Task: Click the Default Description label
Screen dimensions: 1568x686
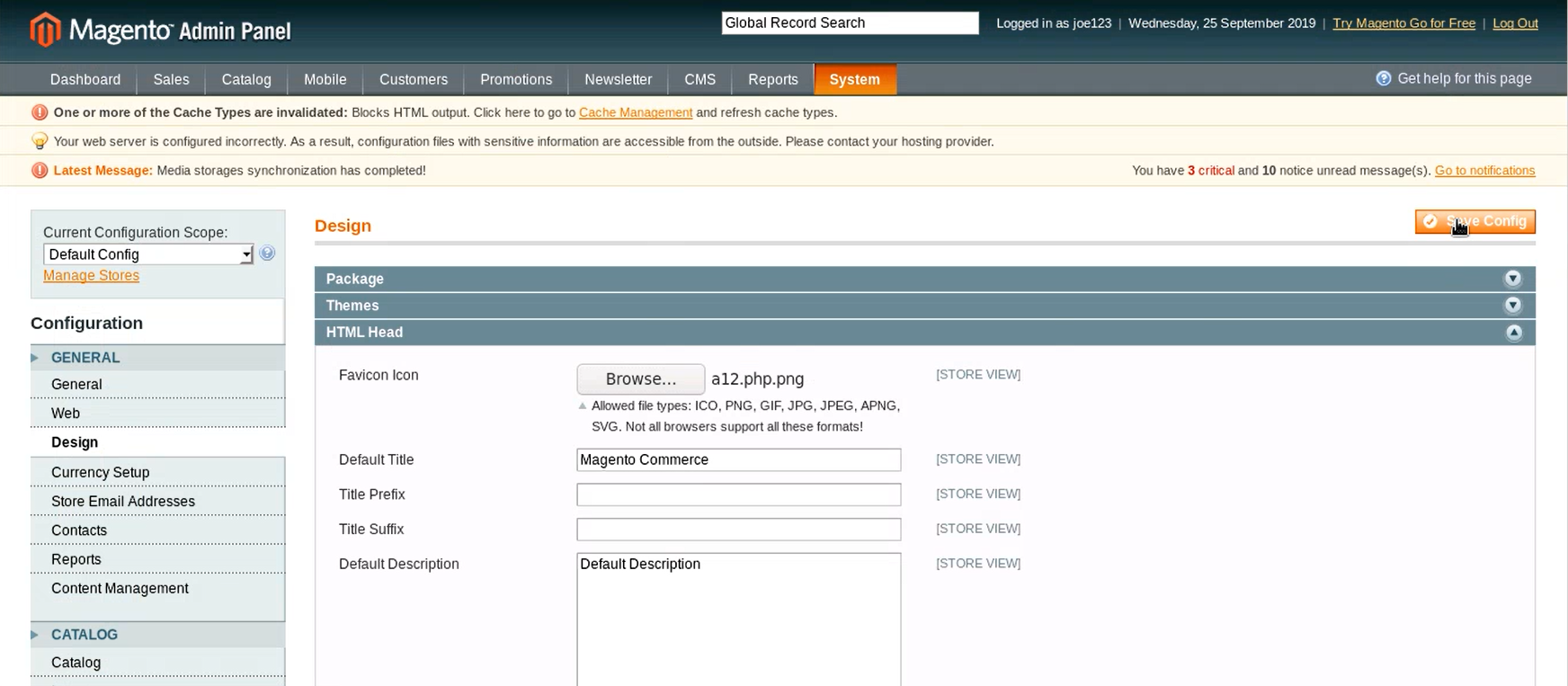Action: [x=398, y=564]
